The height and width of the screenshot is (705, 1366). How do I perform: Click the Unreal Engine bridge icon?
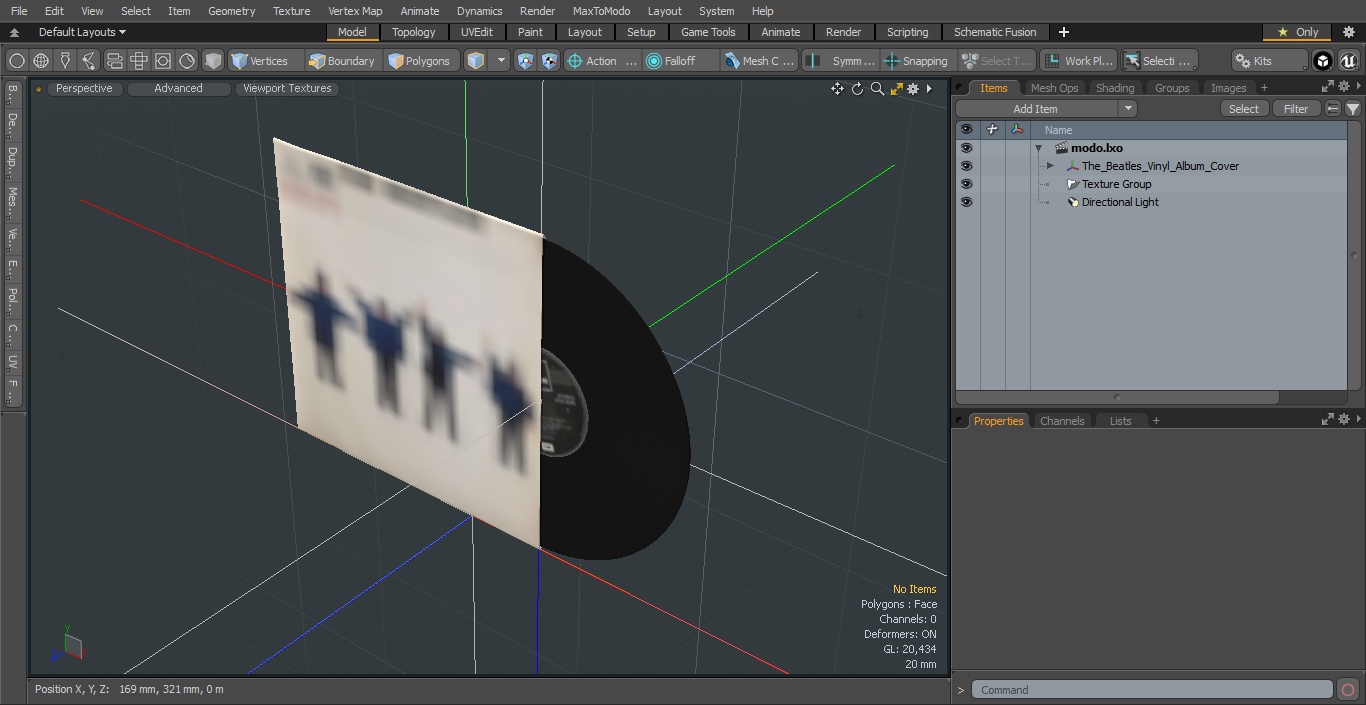coord(1348,61)
